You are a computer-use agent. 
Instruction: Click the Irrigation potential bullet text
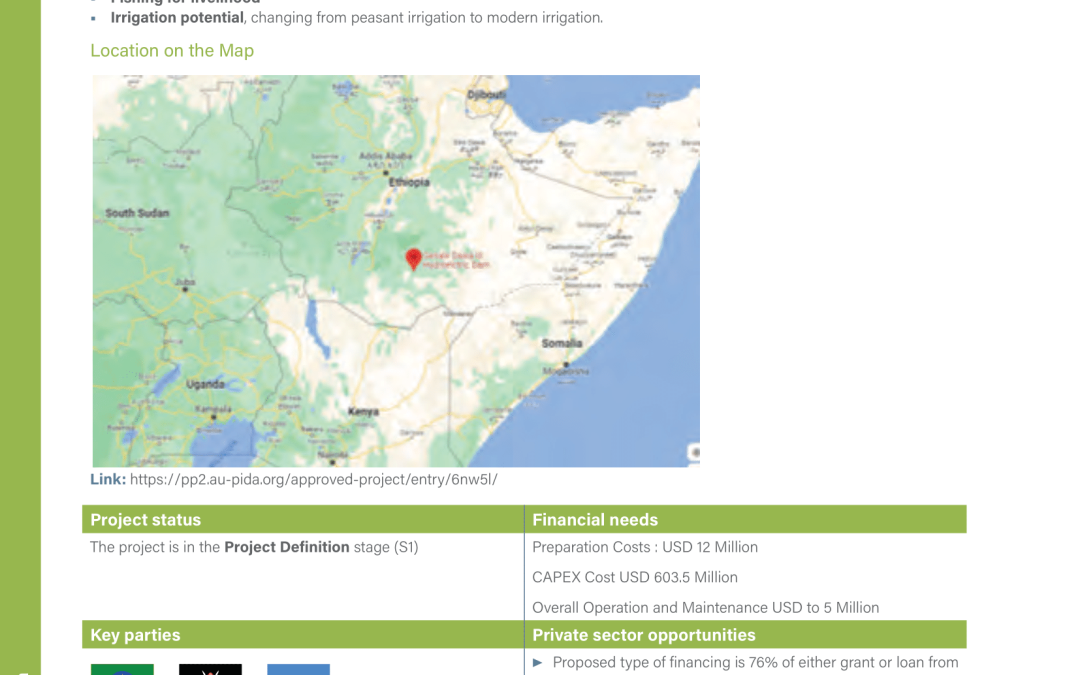click(177, 18)
